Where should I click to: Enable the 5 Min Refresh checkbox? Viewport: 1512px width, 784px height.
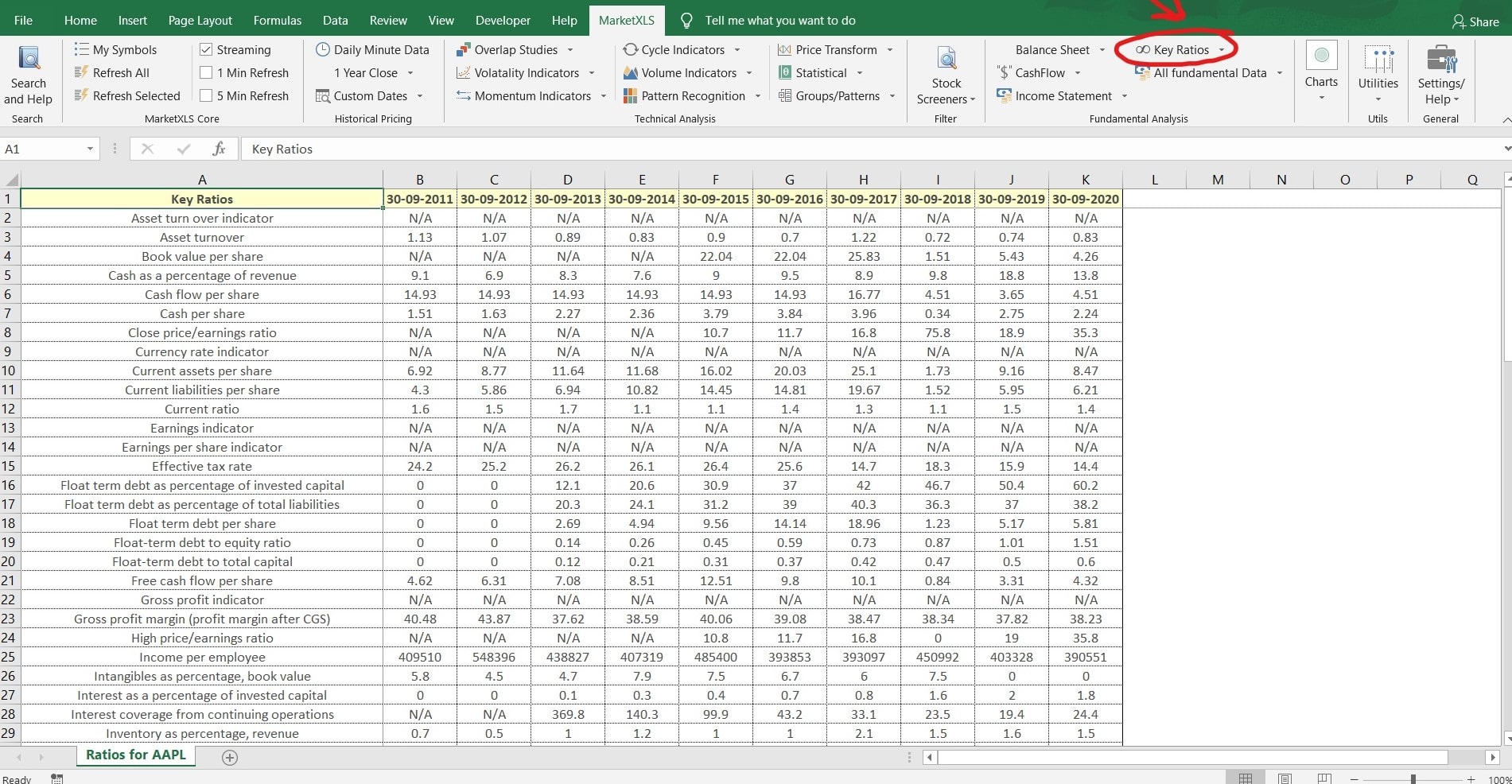(x=206, y=95)
